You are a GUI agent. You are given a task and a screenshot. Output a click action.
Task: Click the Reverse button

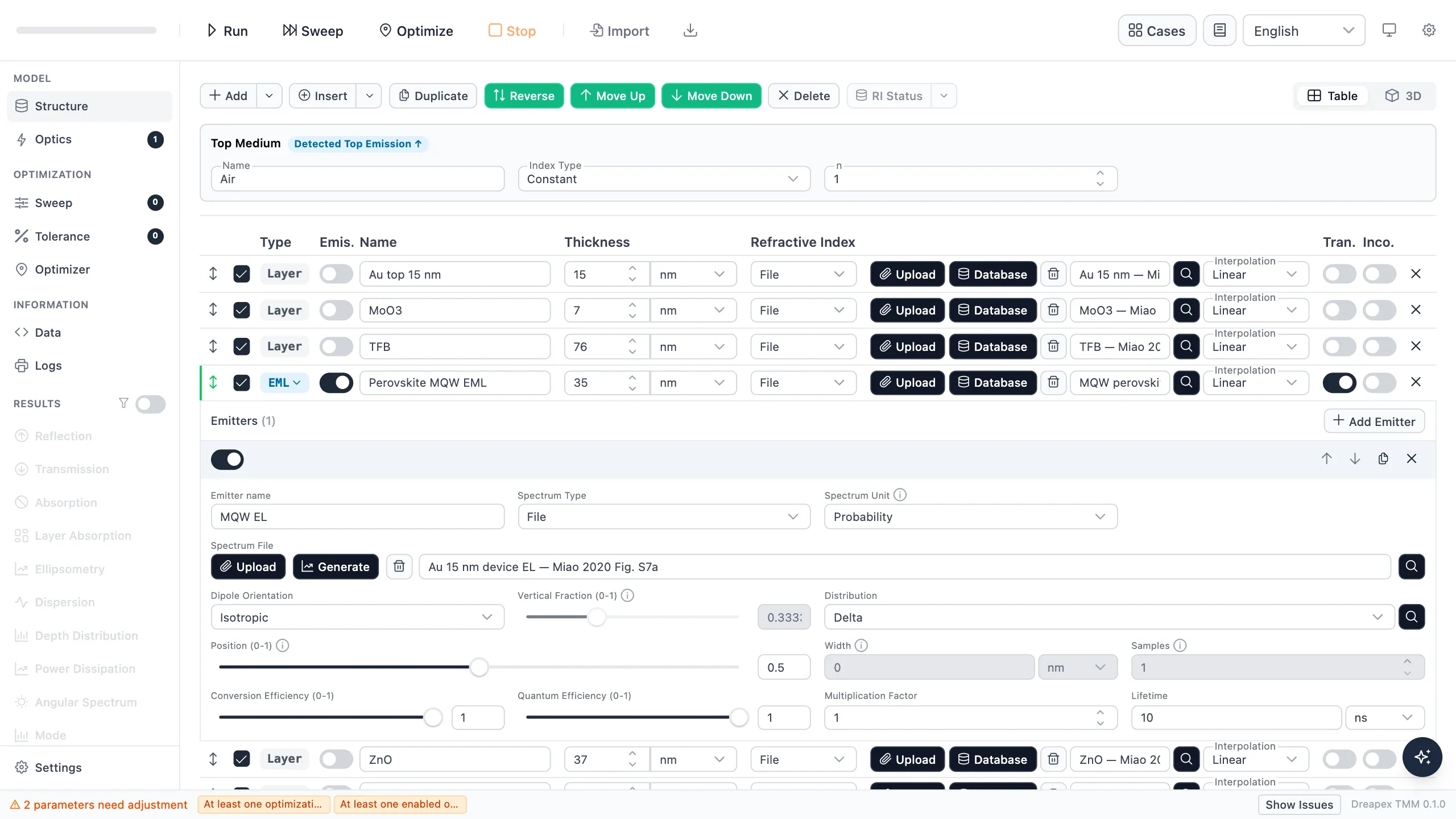[x=524, y=96]
